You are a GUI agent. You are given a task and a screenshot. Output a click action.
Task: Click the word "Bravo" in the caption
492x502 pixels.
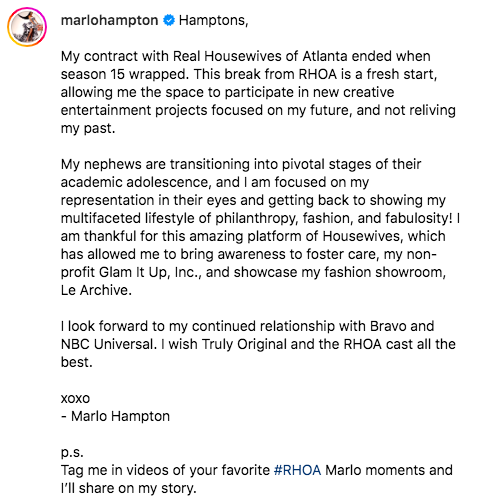point(388,326)
